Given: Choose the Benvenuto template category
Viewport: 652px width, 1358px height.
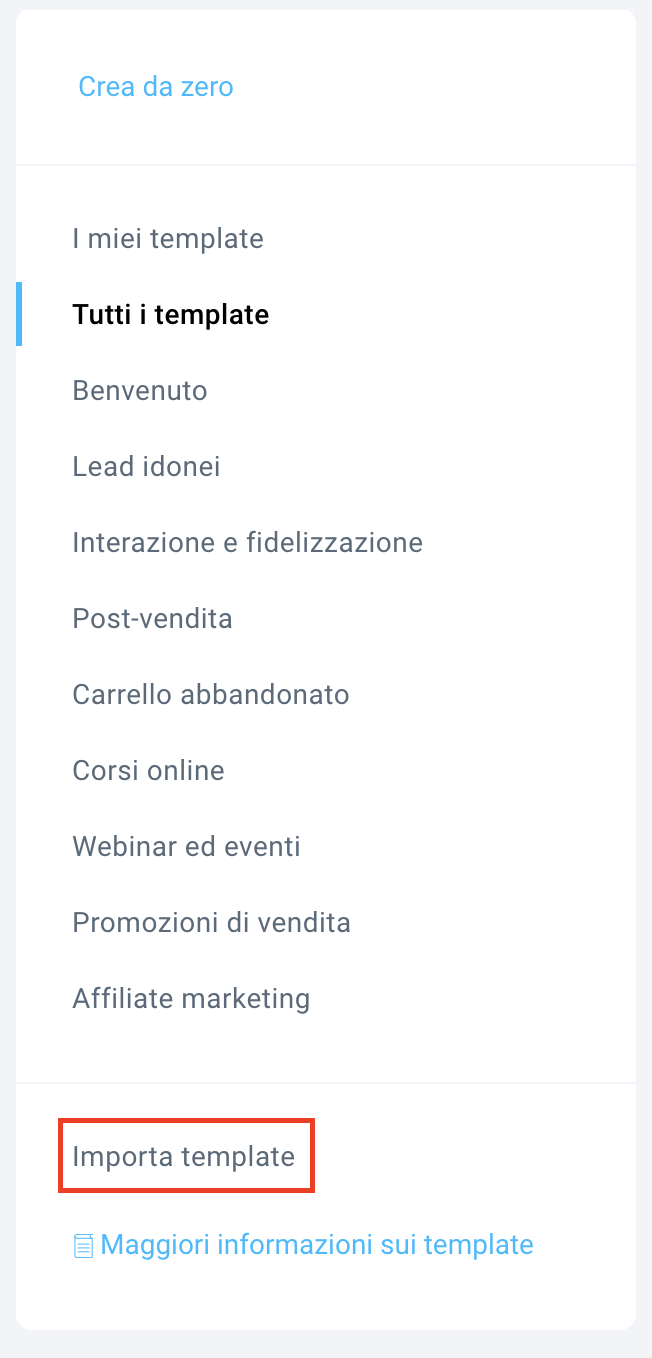Looking at the screenshot, I should point(140,390).
